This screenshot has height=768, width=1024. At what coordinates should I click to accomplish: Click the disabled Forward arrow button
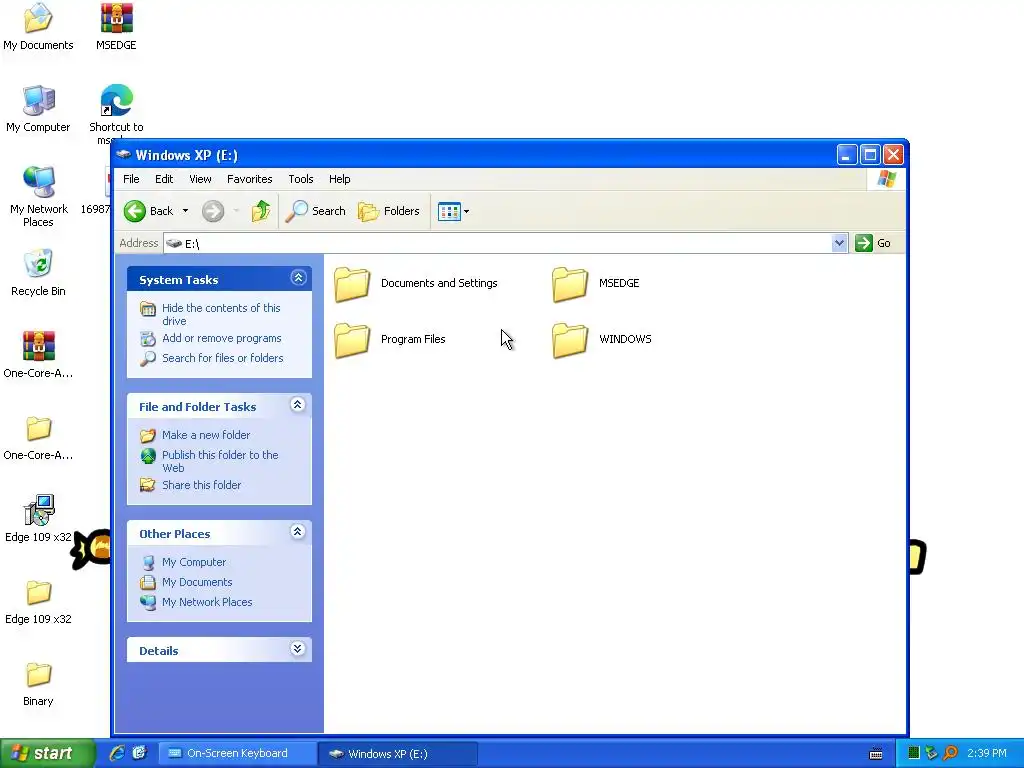tap(213, 211)
